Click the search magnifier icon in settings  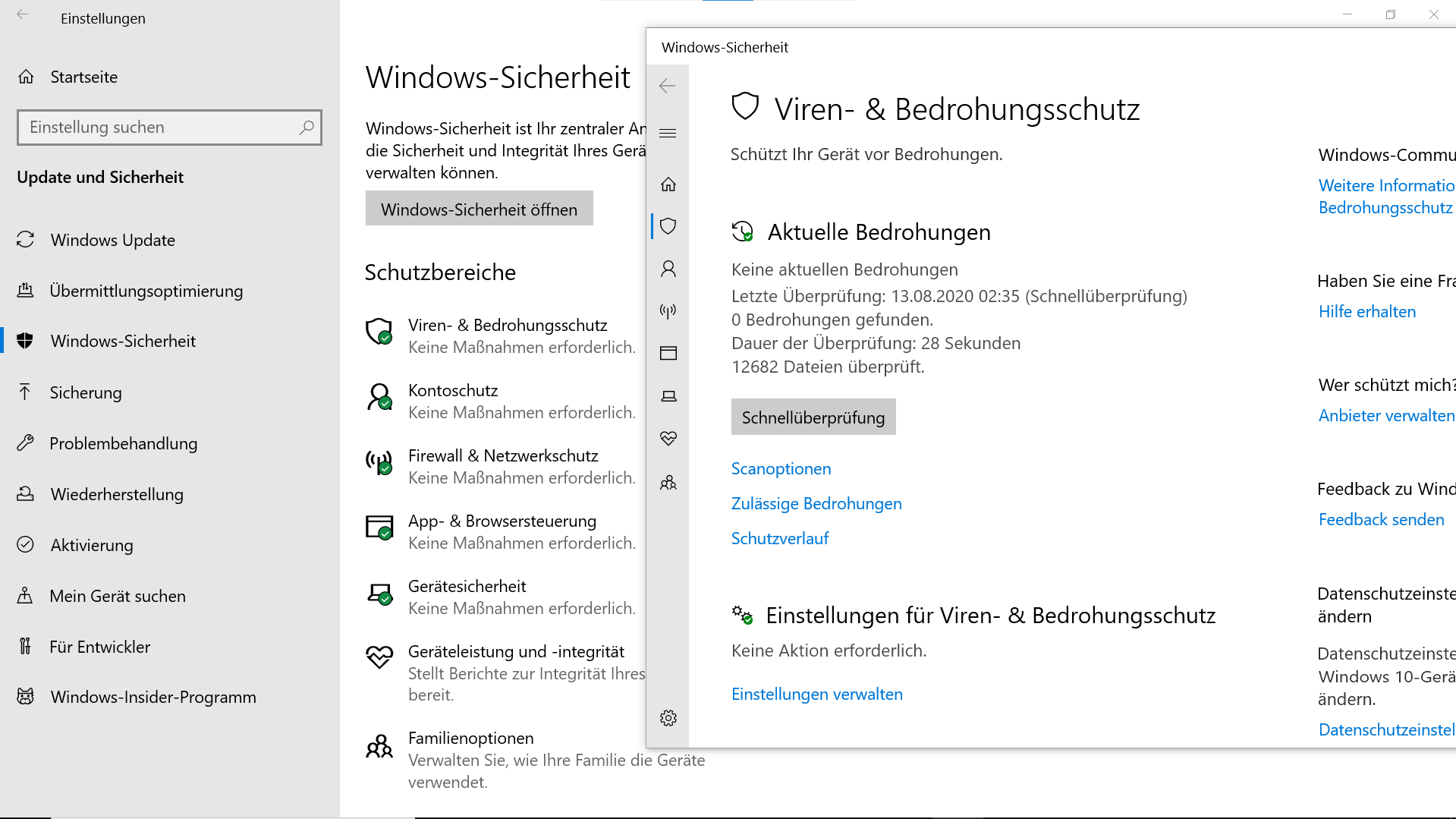307,128
